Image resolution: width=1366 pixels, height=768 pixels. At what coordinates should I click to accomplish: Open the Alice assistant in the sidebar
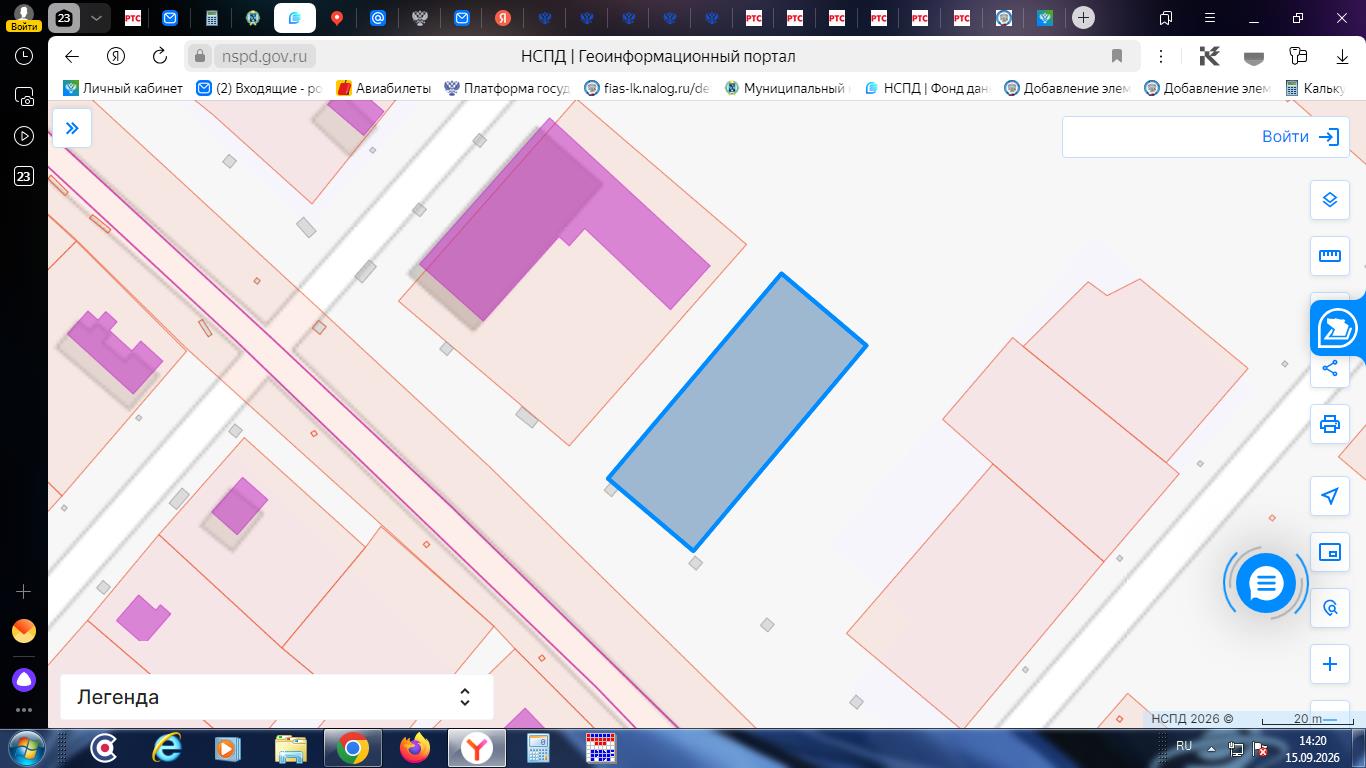pyautogui.click(x=24, y=680)
